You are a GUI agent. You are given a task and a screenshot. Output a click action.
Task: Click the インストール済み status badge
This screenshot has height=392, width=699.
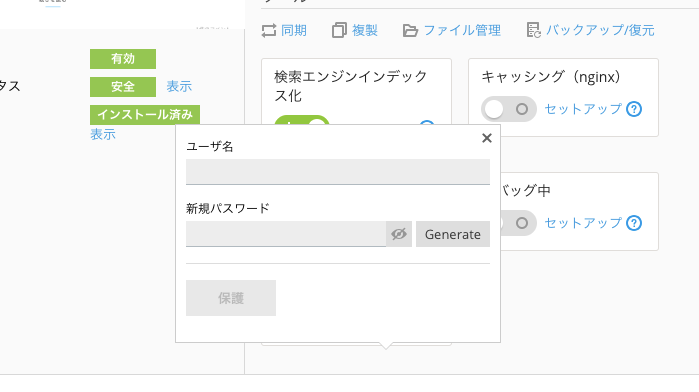point(145,115)
